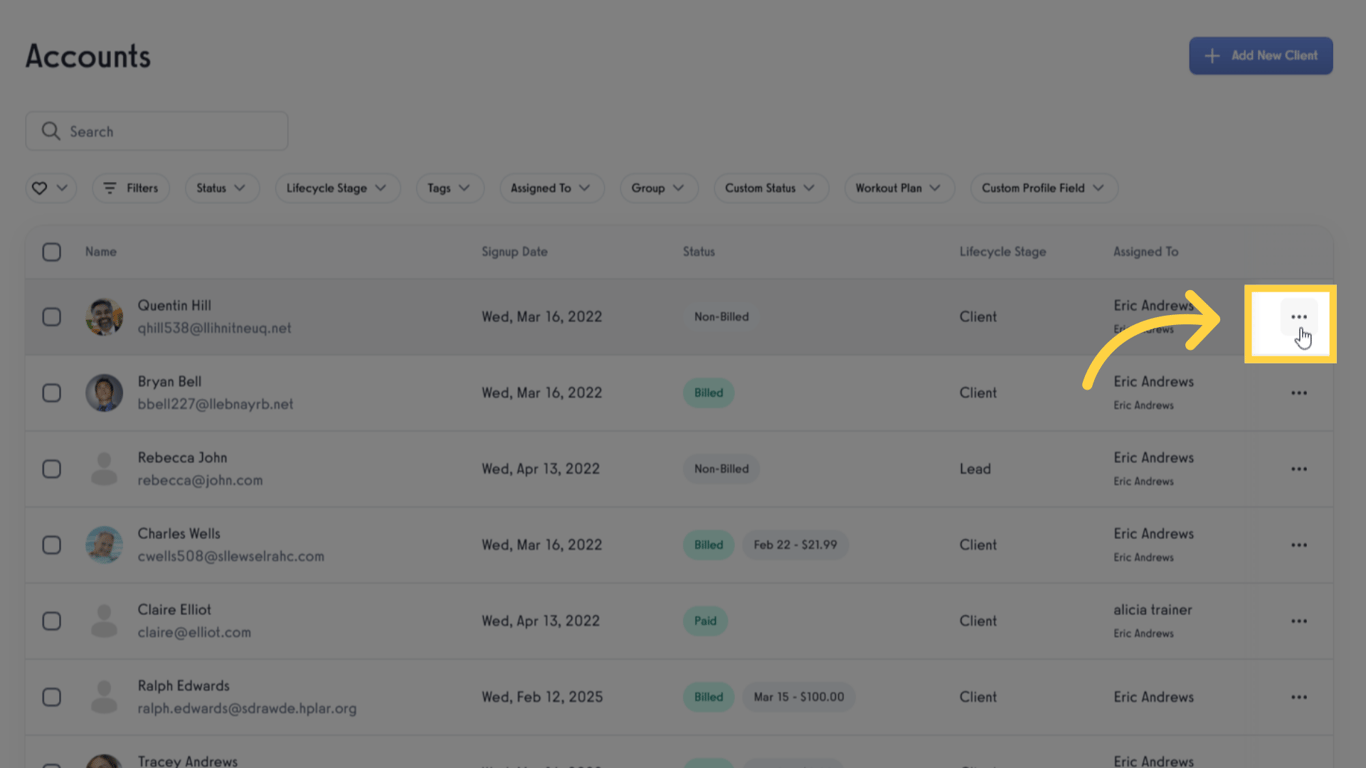Viewport: 1366px width, 768px height.
Task: Open the Filters button
Action: coord(131,188)
